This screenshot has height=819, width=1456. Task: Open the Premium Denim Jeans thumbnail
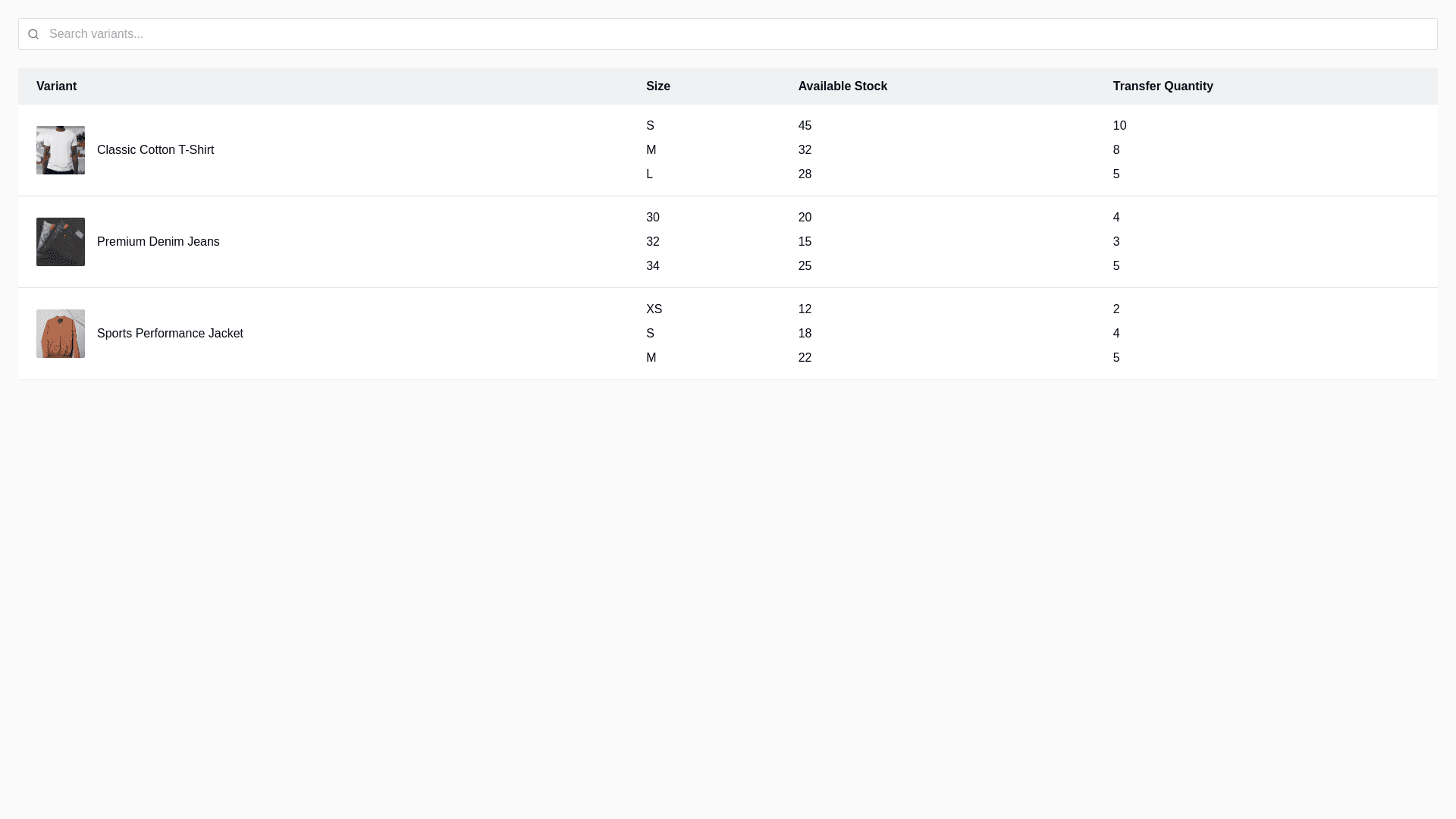pos(61,242)
